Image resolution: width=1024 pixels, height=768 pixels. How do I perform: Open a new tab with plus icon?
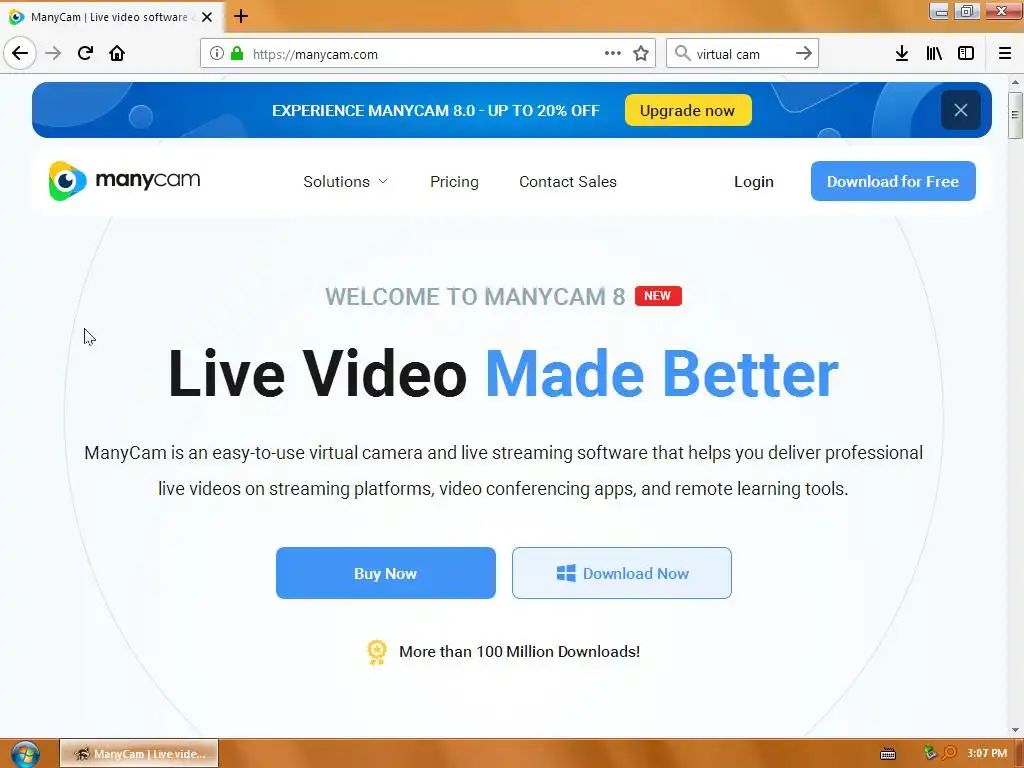click(x=241, y=16)
